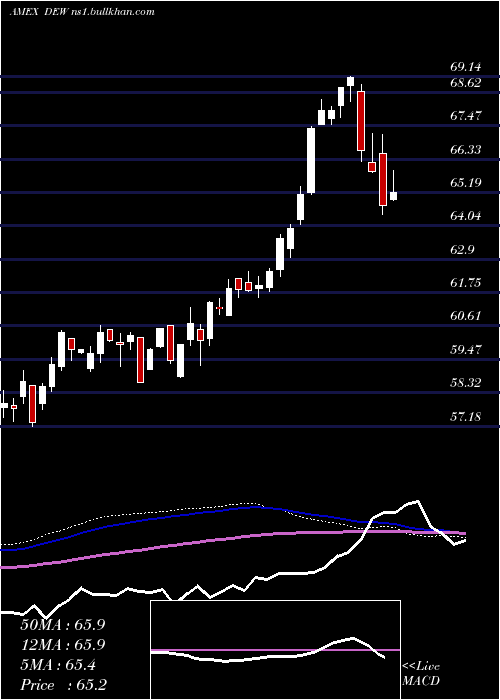The height and width of the screenshot is (700, 500).
Task: Click the 69.14 price level label
Action: 466,67
